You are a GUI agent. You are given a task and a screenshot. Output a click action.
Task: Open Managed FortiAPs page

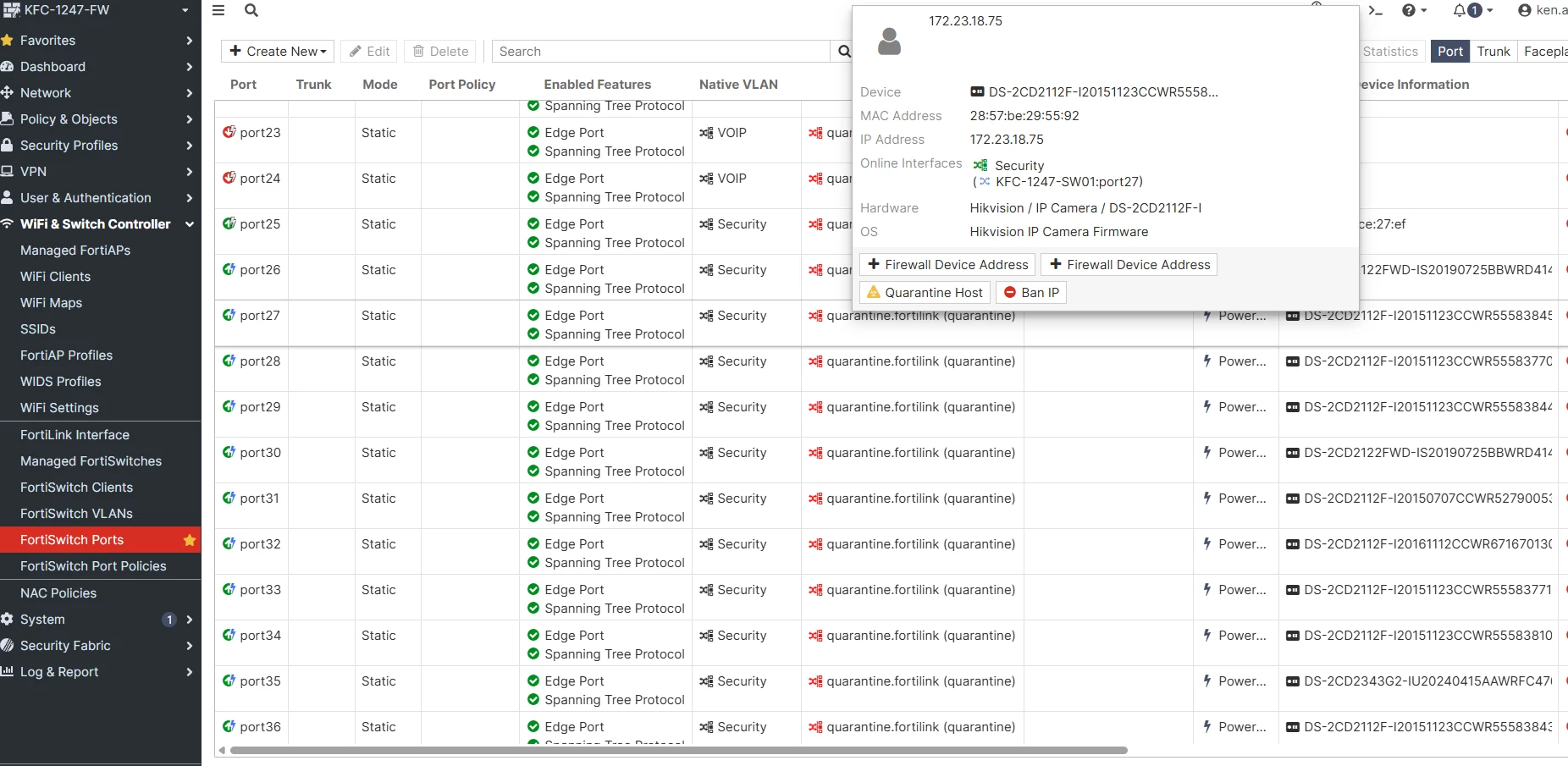(75, 250)
